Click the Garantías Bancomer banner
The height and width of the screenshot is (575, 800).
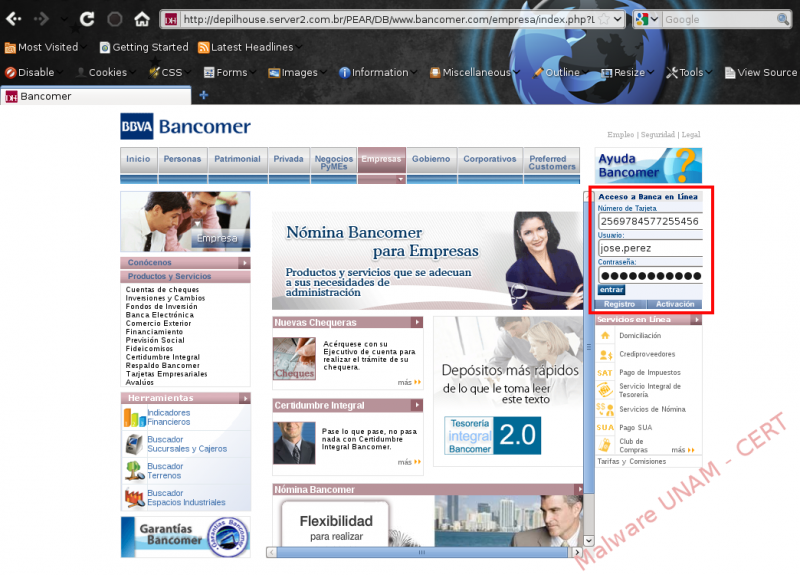click(186, 537)
